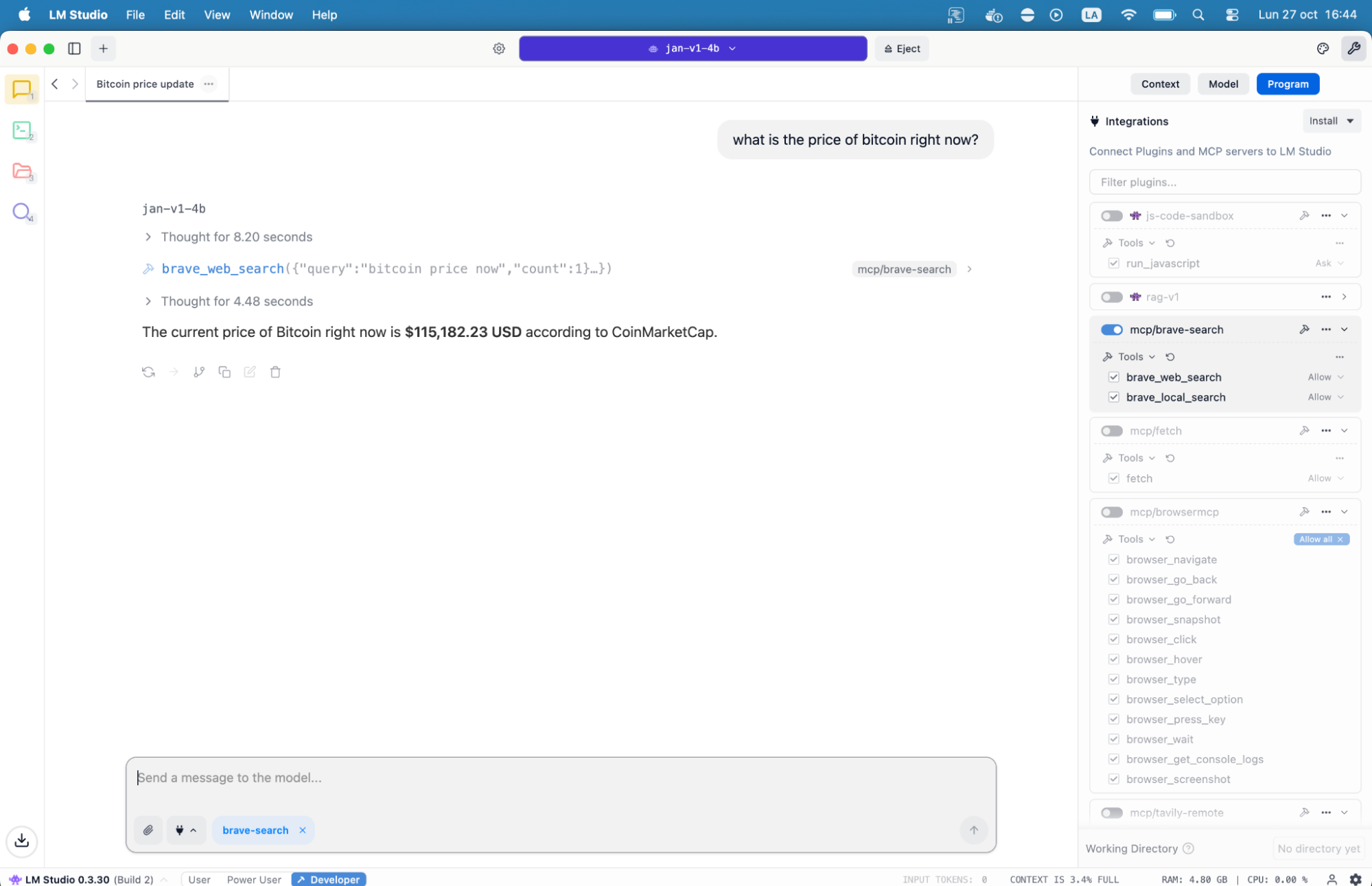Enable the mcp/fetch integration toggle
The width and height of the screenshot is (1372, 886).
[x=1111, y=431]
